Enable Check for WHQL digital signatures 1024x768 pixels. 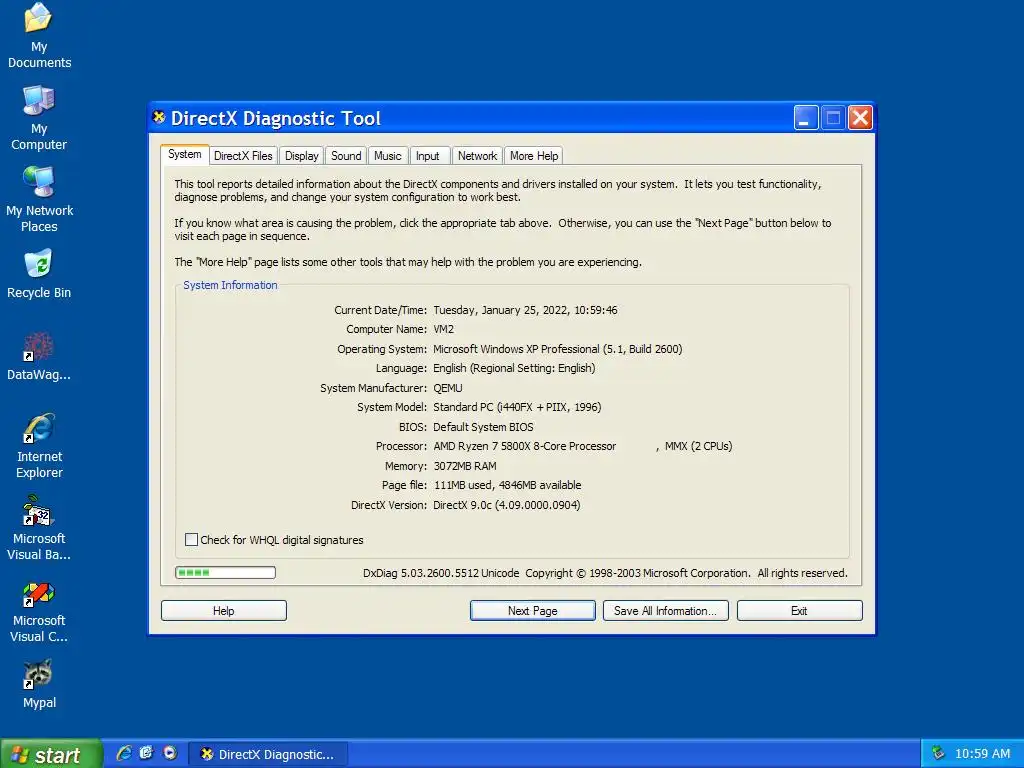click(x=191, y=539)
